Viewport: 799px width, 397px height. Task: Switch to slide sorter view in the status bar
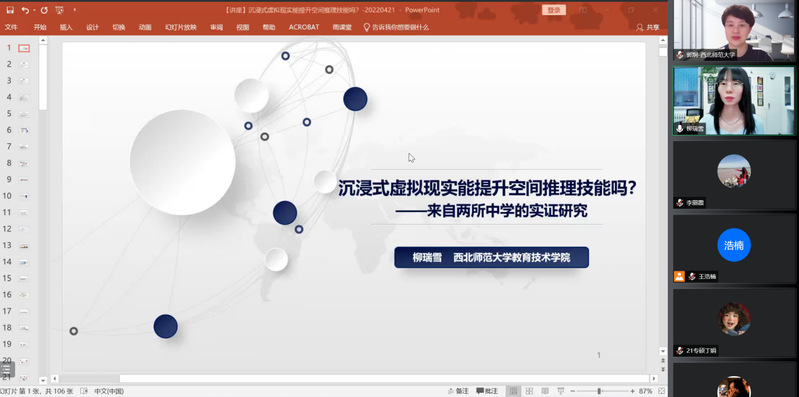point(529,391)
